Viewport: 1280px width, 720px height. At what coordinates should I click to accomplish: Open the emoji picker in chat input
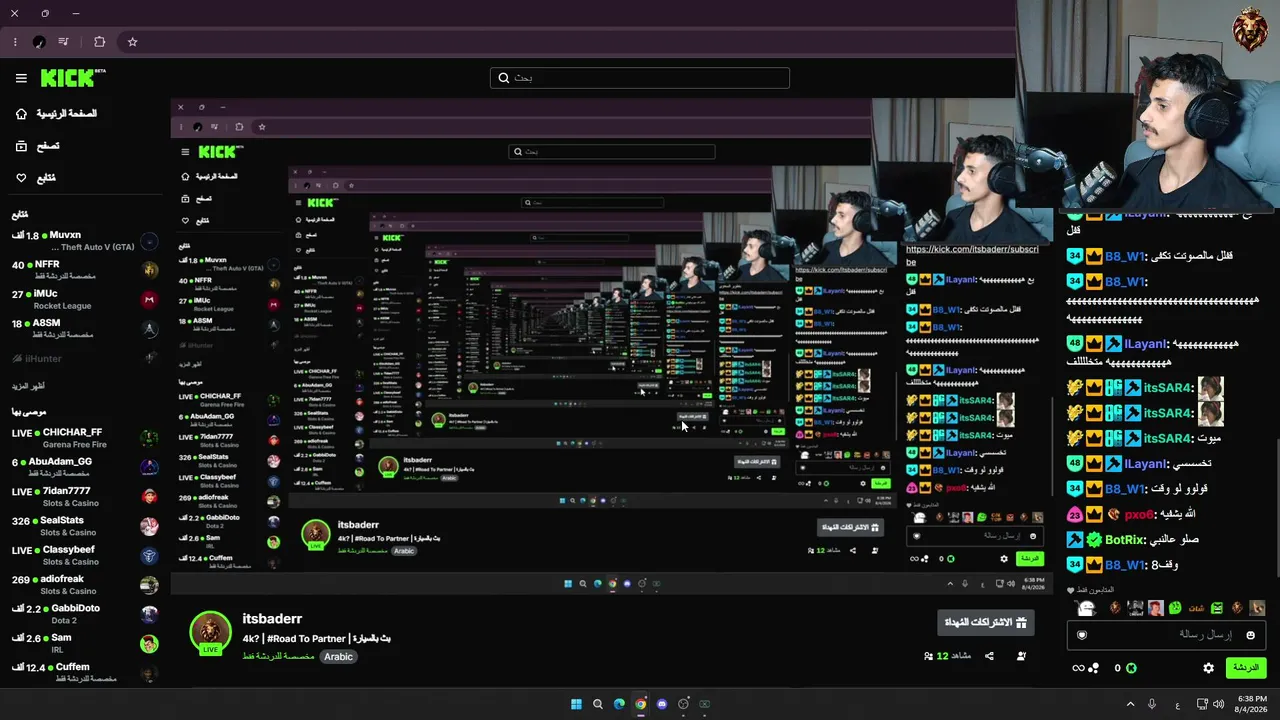click(1250, 635)
